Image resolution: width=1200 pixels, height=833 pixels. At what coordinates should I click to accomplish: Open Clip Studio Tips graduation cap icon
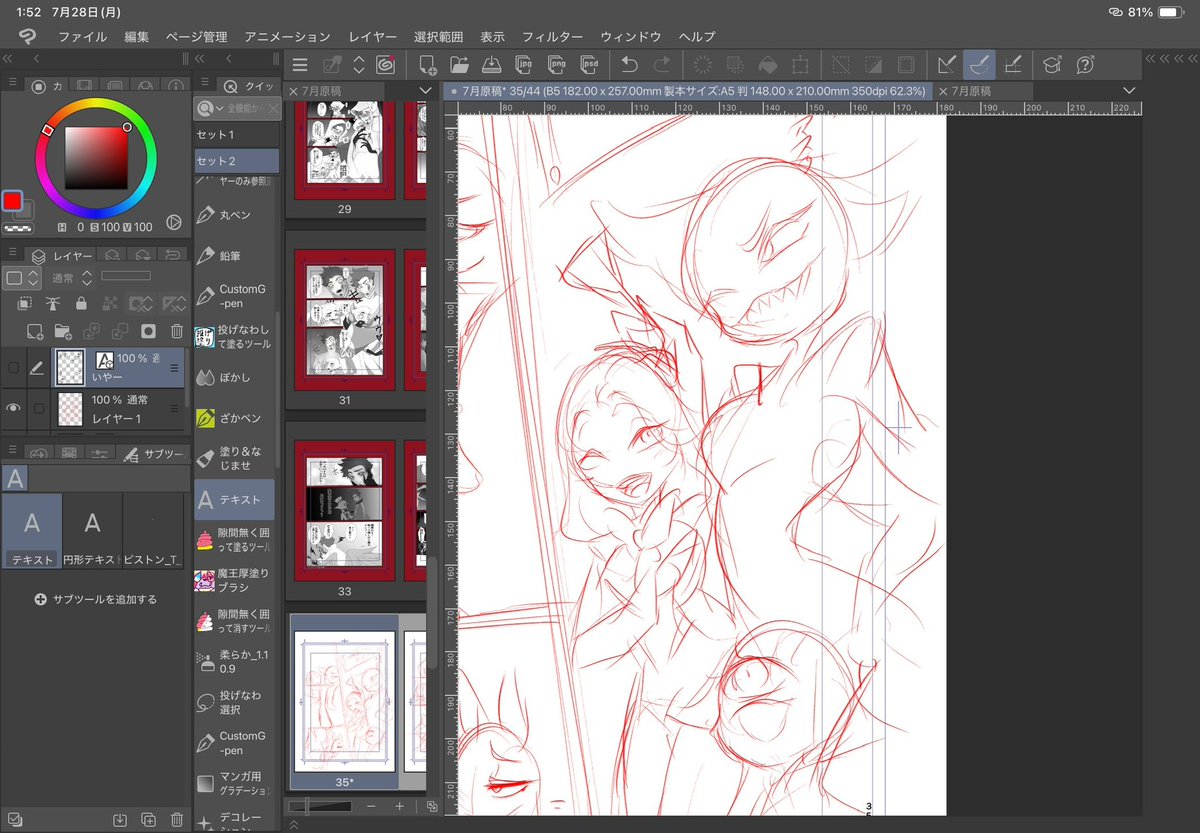(x=1052, y=65)
